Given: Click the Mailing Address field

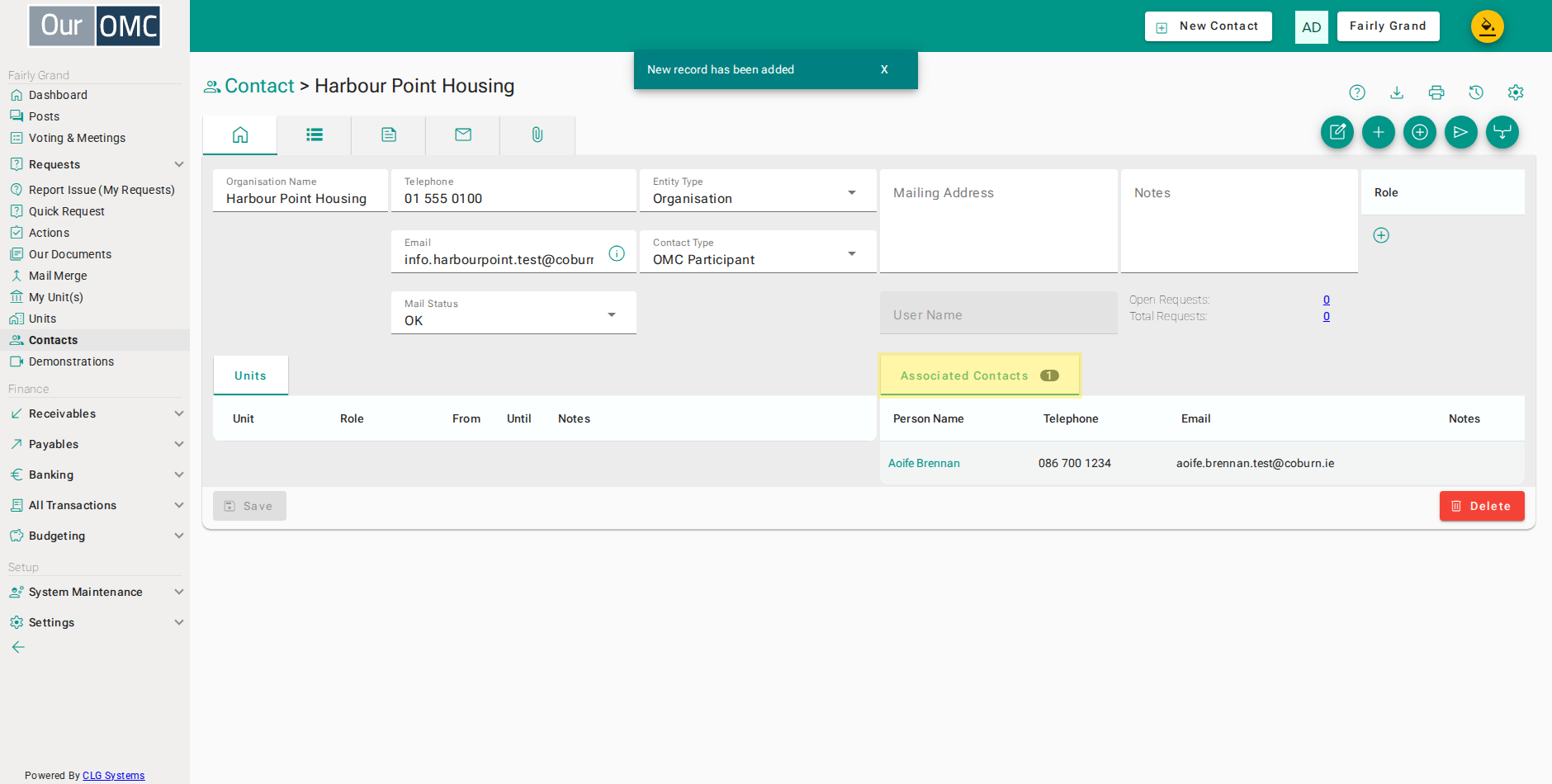Looking at the screenshot, I should [999, 221].
